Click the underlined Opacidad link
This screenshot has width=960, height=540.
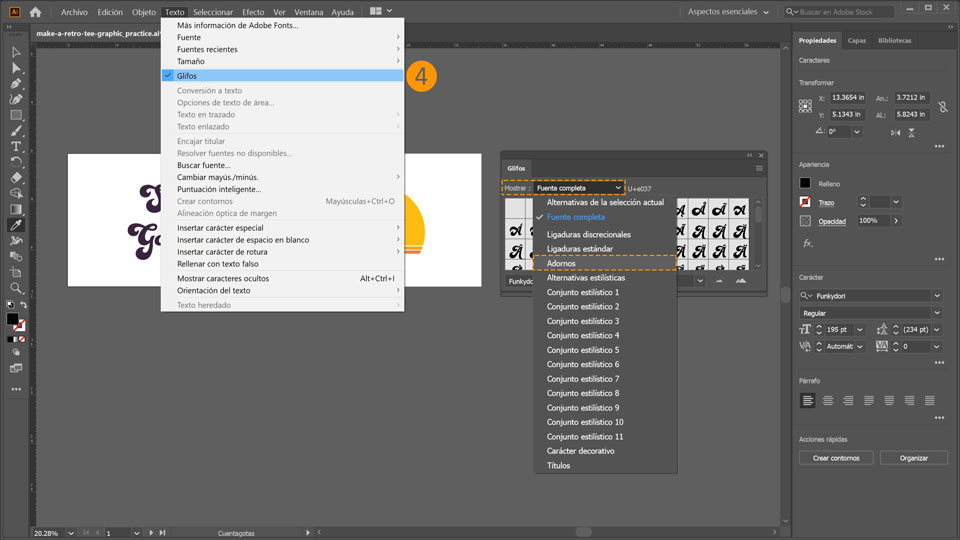[832, 222]
